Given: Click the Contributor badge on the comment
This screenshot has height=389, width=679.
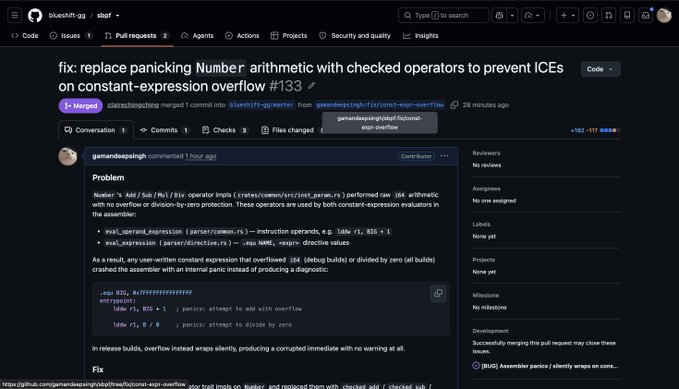Looking at the screenshot, I should click(x=416, y=156).
